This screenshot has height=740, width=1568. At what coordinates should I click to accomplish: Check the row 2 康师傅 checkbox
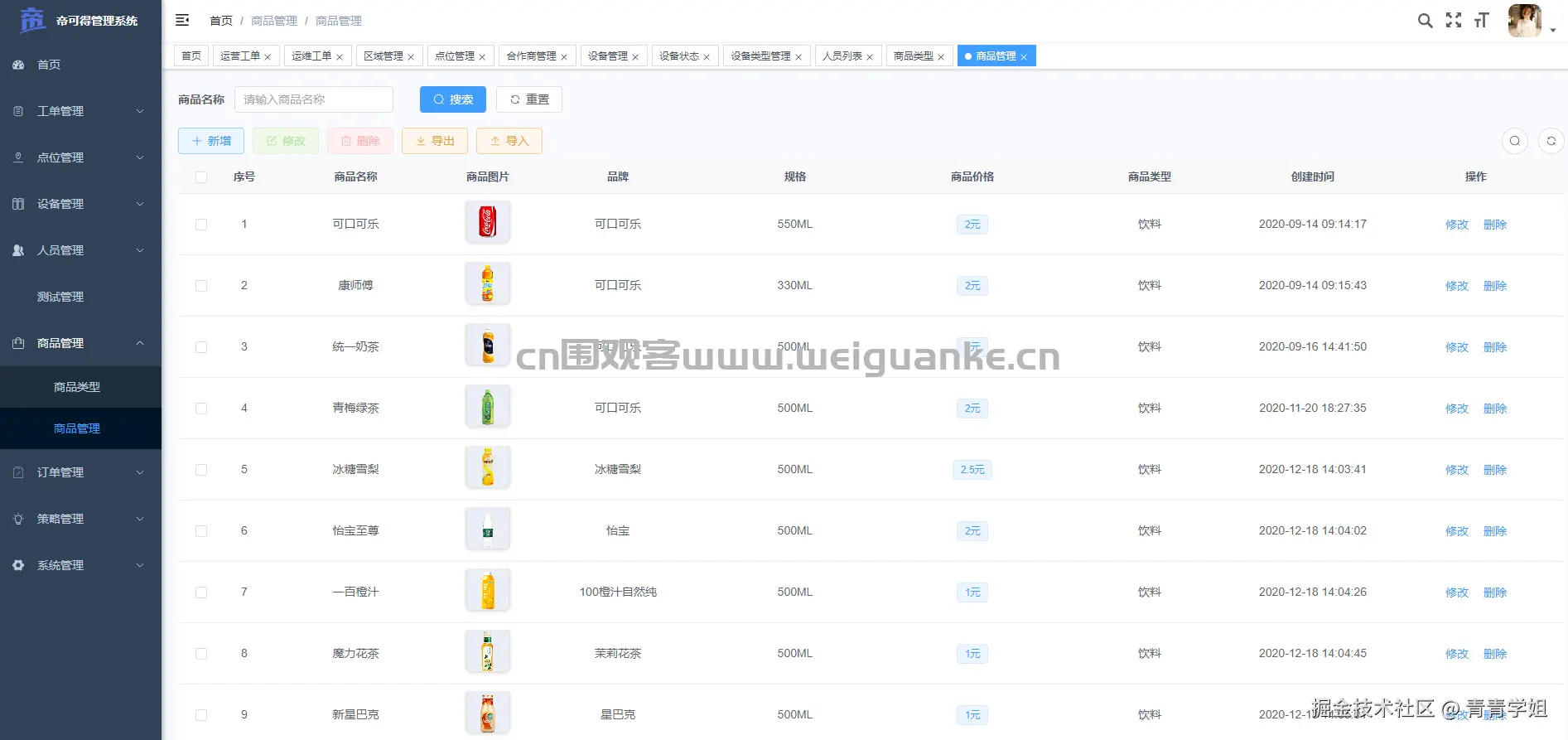tap(201, 286)
